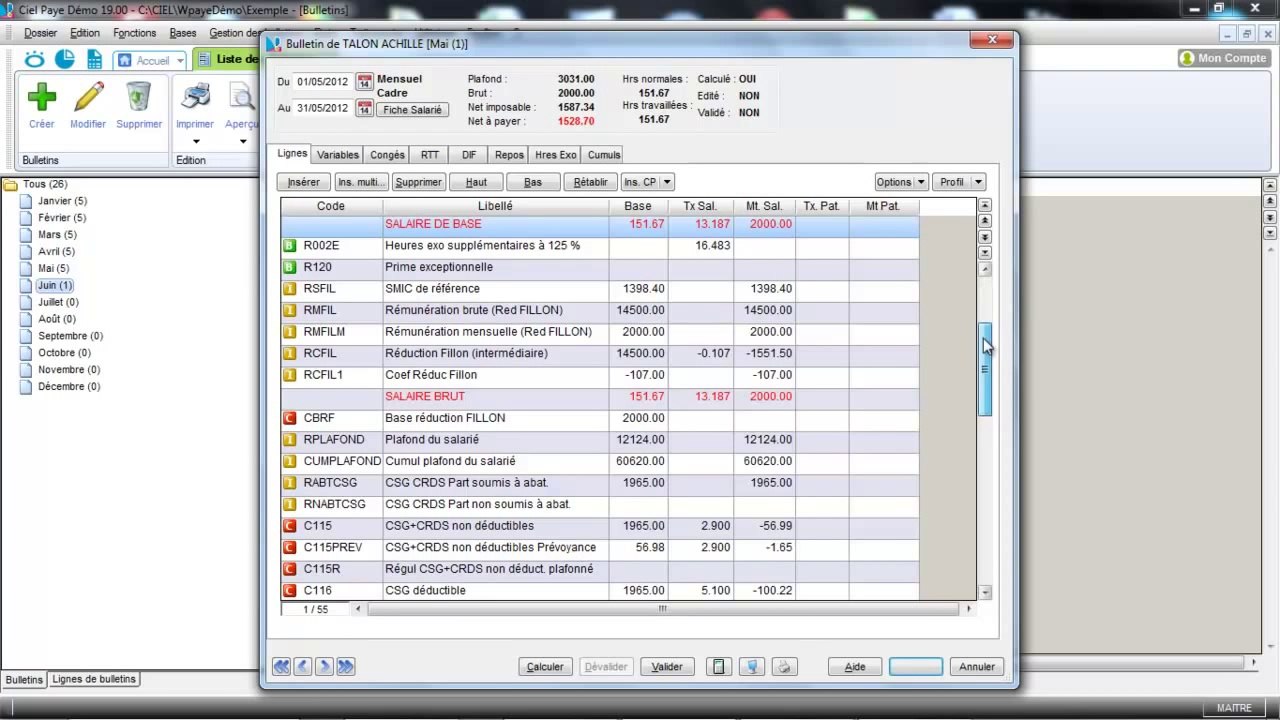Click the Annuler button

[977, 667]
